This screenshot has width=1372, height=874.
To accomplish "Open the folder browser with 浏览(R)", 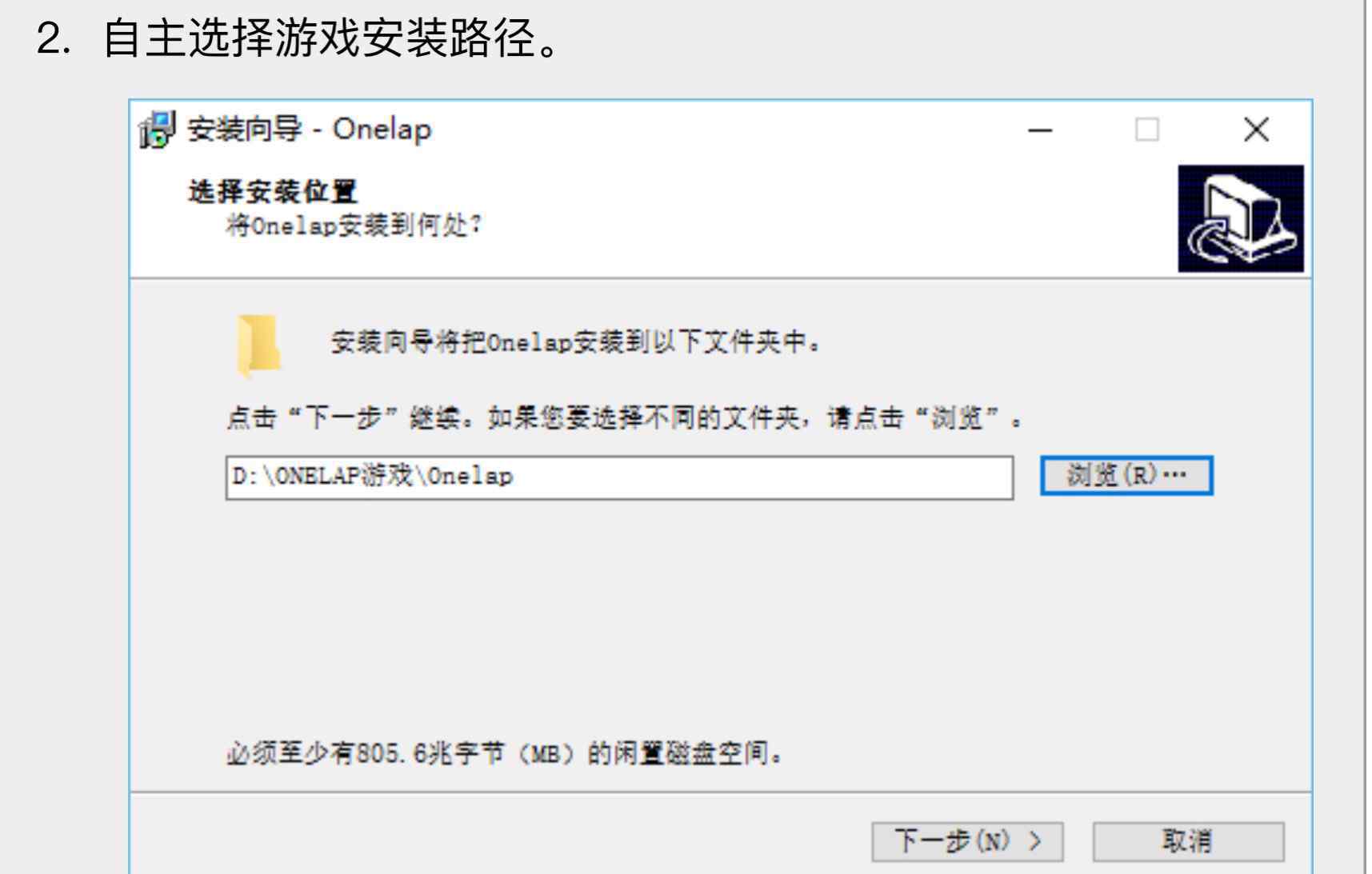I will pyautogui.click(x=1126, y=476).
